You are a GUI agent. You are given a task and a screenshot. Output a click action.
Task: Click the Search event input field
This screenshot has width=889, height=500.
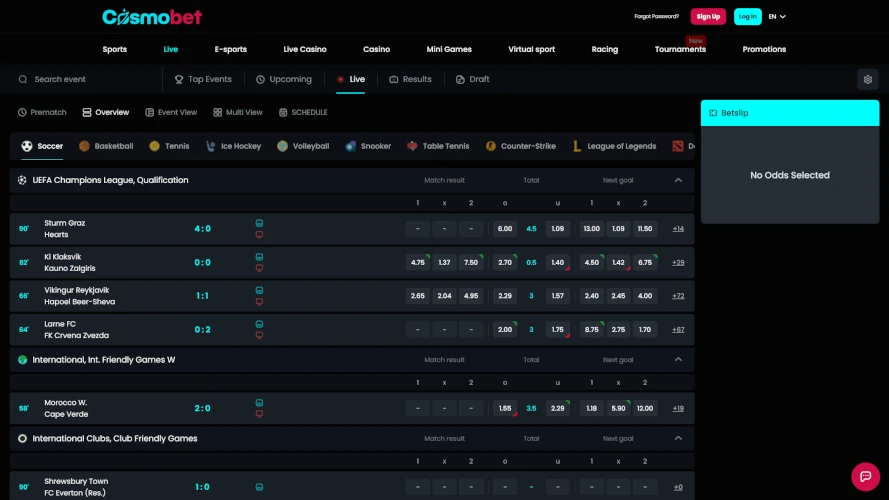(x=85, y=79)
